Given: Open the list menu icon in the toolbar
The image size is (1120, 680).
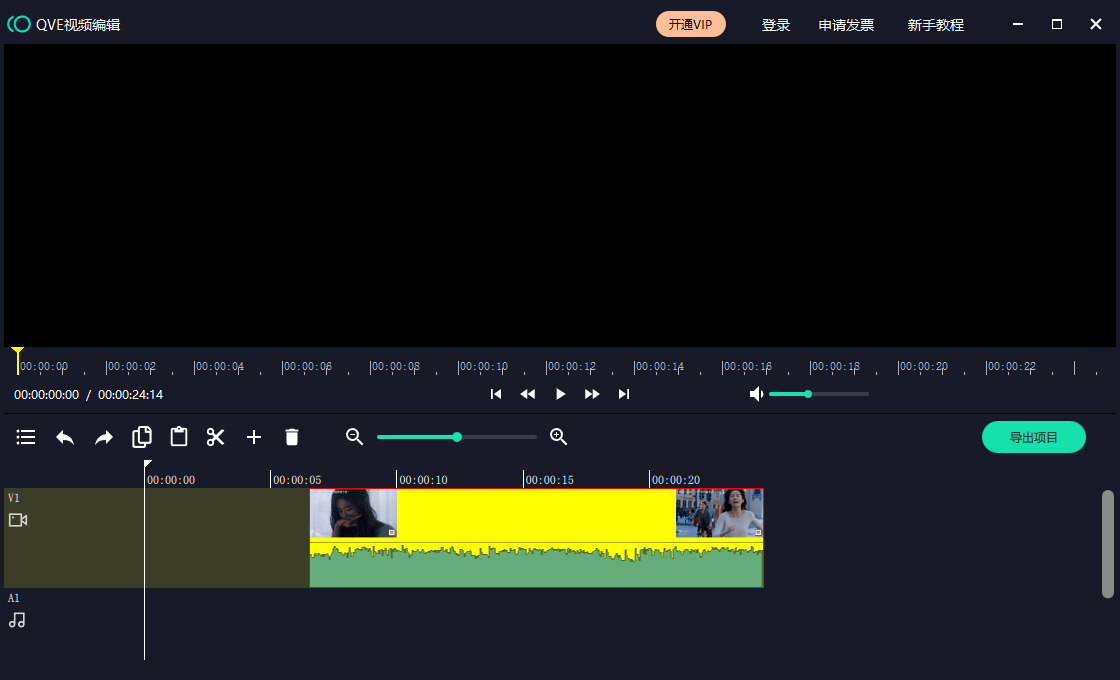Looking at the screenshot, I should point(26,437).
